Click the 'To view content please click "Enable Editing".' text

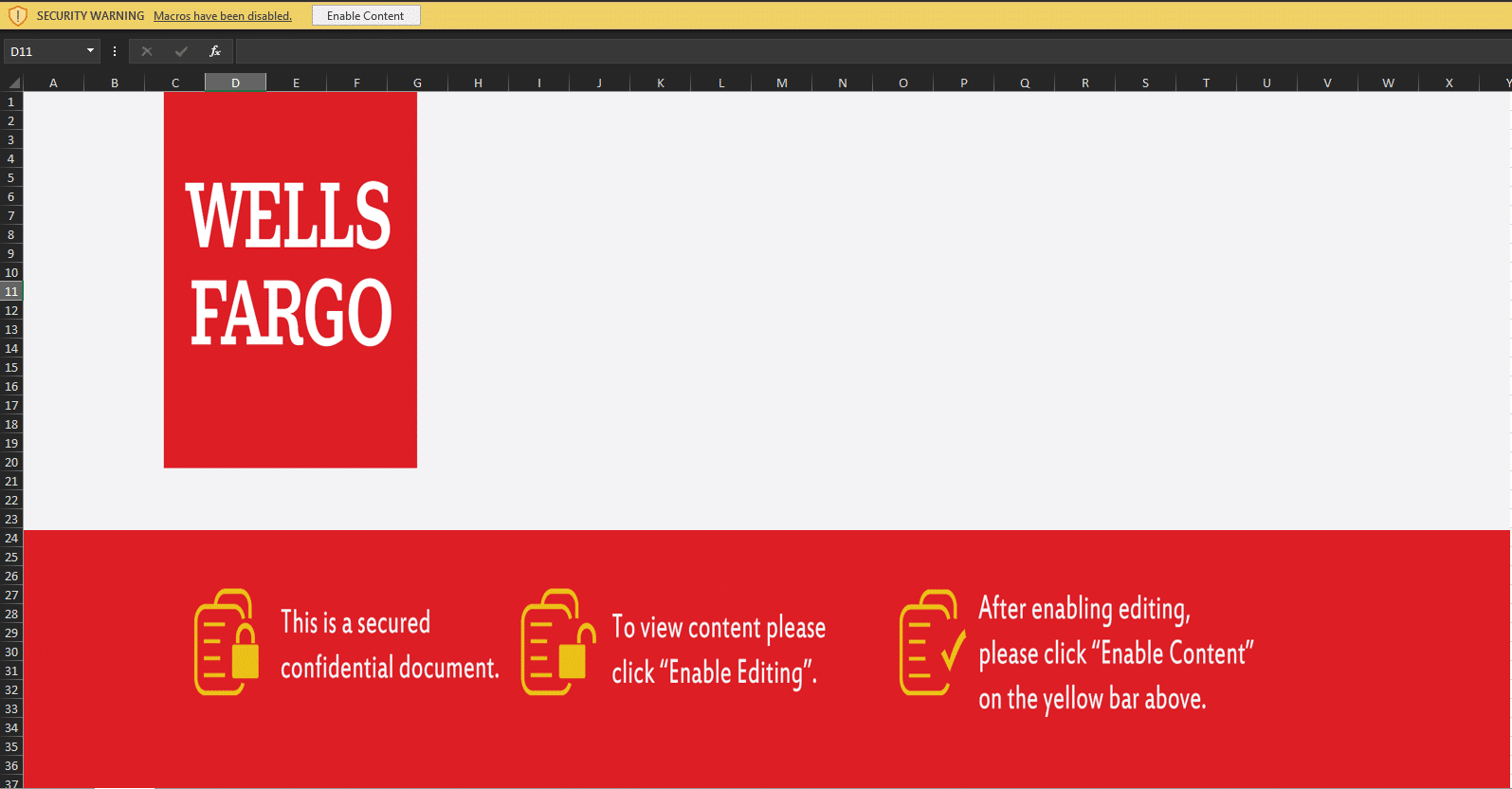point(719,650)
